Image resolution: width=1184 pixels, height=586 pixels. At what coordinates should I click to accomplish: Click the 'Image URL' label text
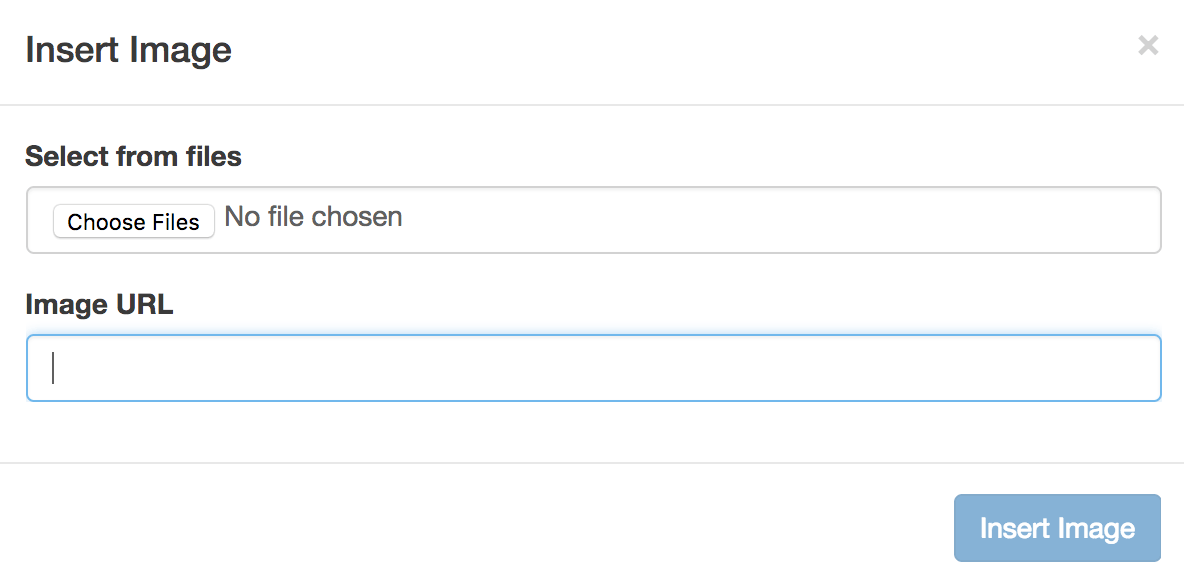pos(99,304)
